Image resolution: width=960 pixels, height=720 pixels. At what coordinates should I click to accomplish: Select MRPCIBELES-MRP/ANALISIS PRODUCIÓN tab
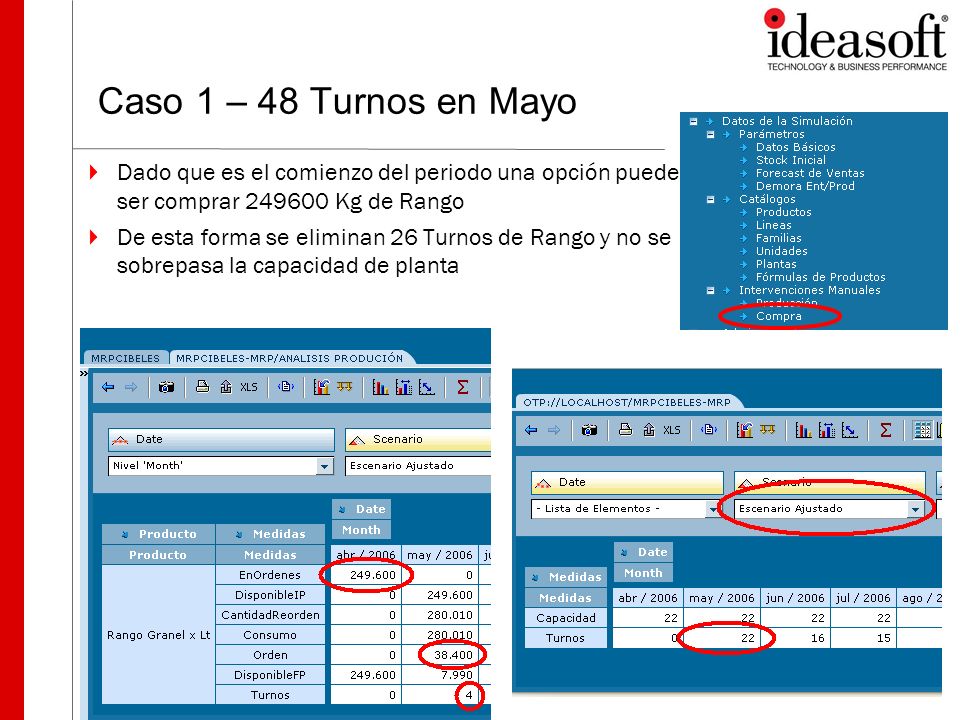coord(290,358)
